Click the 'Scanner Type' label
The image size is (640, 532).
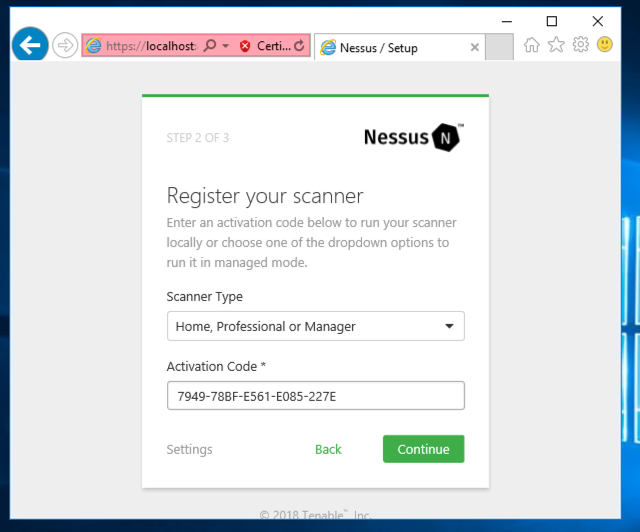[x=204, y=297]
